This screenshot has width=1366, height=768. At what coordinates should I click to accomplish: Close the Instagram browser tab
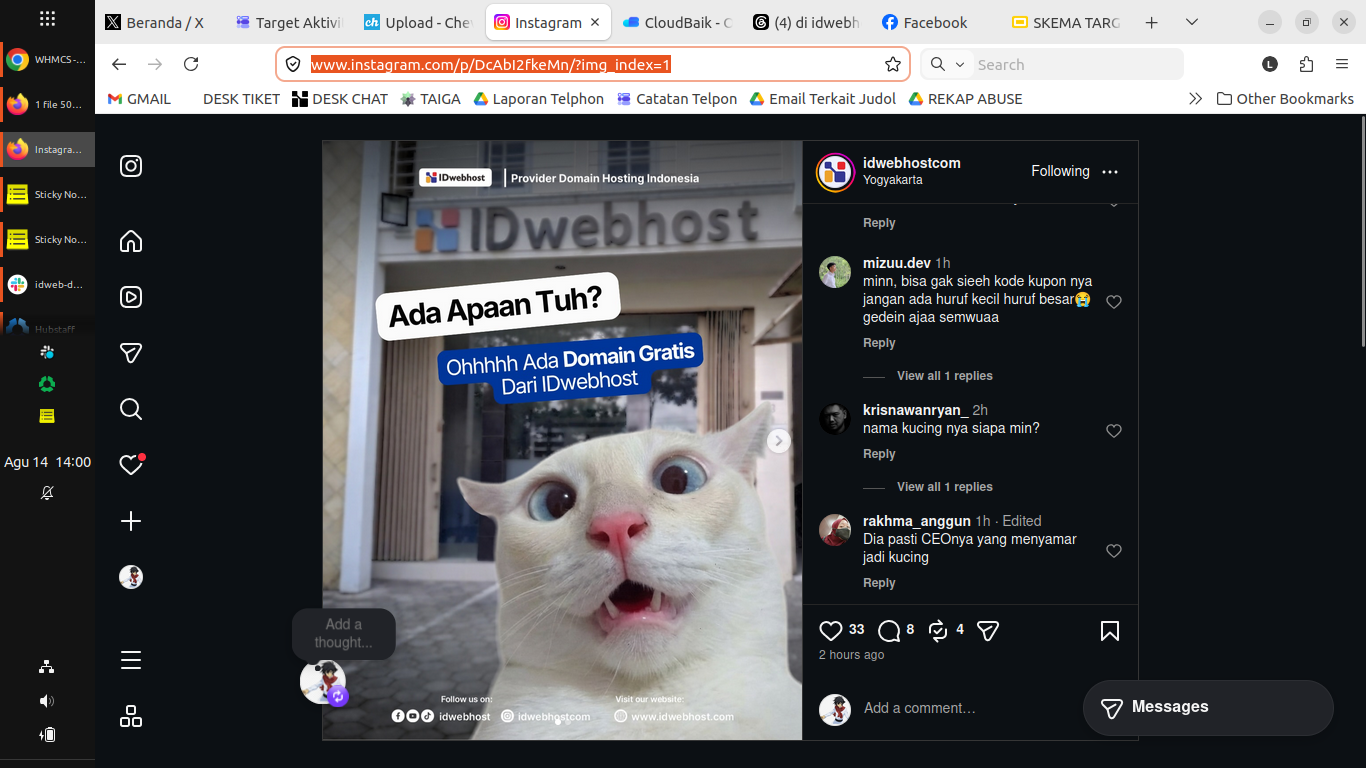click(595, 22)
